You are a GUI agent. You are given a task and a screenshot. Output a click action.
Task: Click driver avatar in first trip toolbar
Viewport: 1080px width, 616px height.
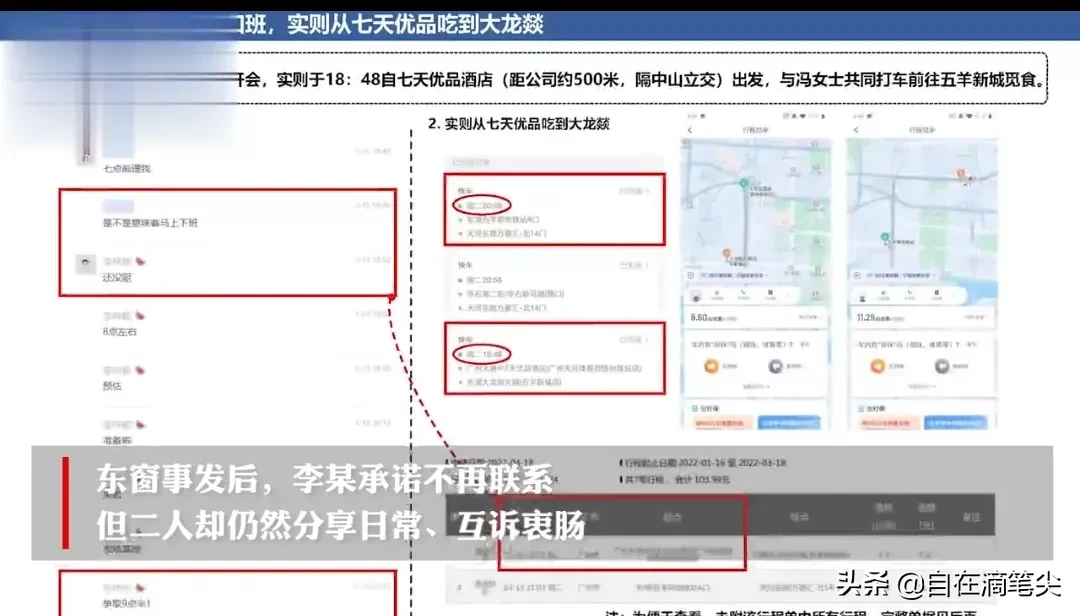point(696,296)
